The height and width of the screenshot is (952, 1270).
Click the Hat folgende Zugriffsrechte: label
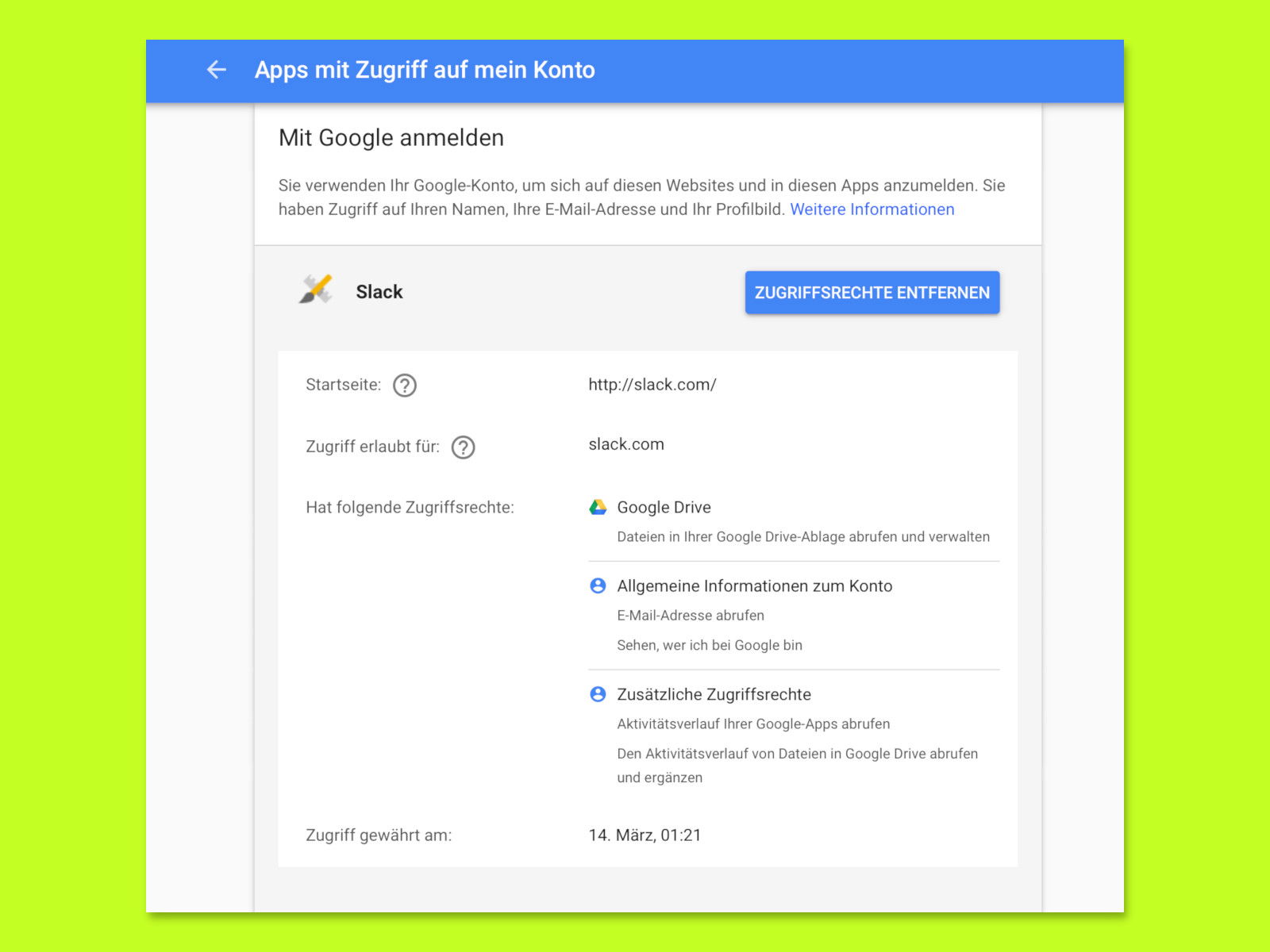coord(410,508)
